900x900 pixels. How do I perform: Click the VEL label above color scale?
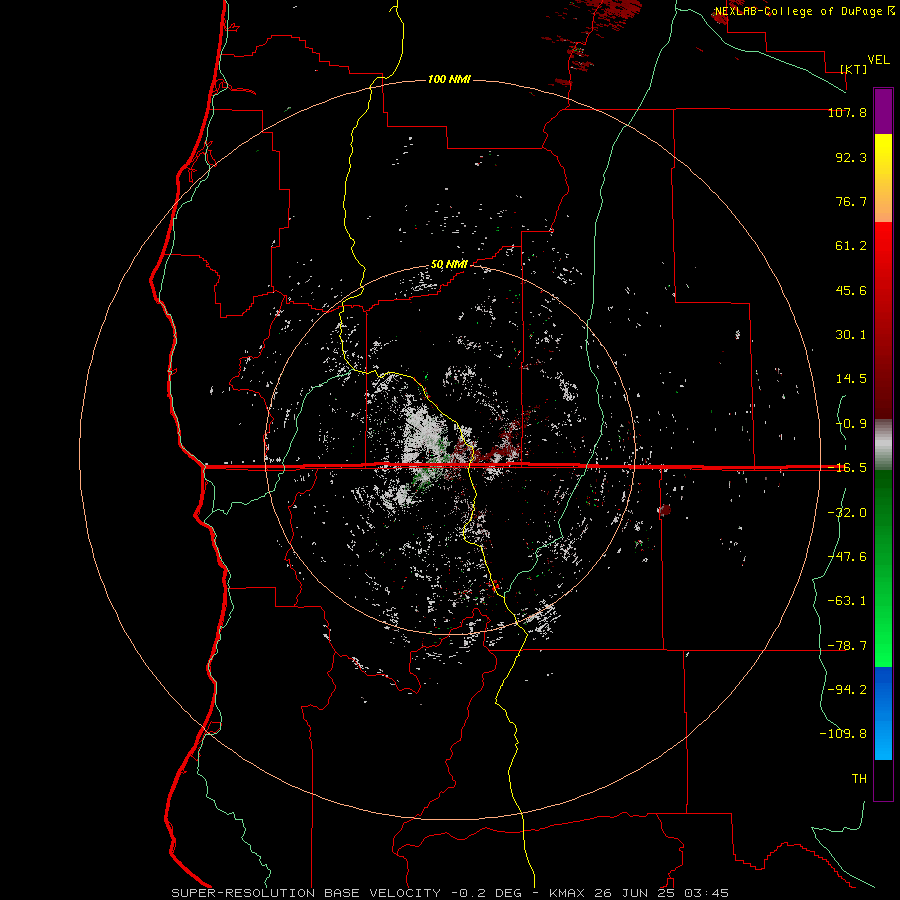[878, 60]
